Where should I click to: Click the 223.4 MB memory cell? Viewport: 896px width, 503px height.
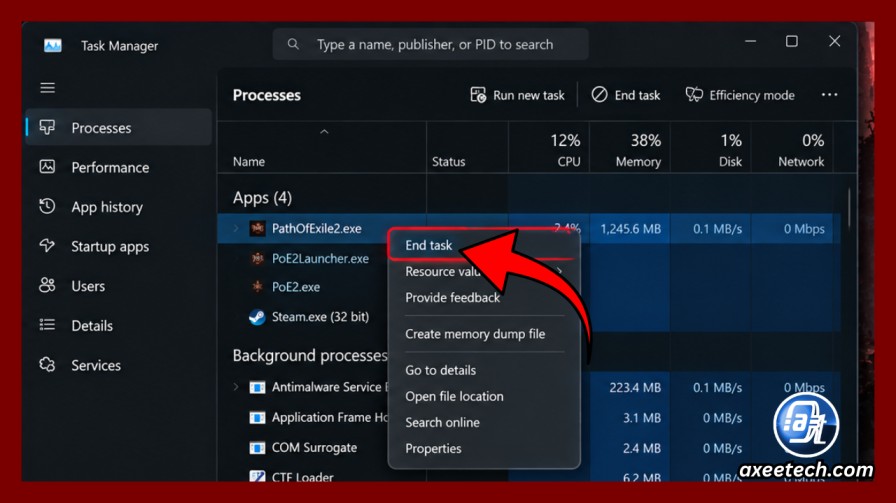coord(635,388)
